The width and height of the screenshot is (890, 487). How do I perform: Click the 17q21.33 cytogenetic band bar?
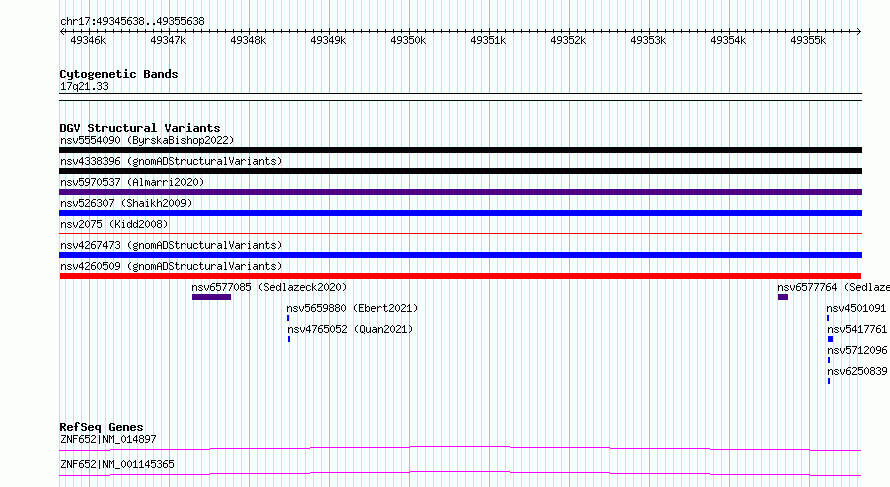point(460,97)
